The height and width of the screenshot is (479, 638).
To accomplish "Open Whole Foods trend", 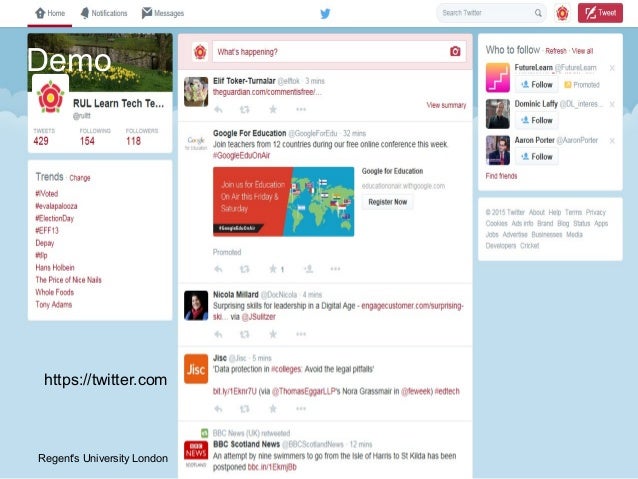I will coord(55,292).
